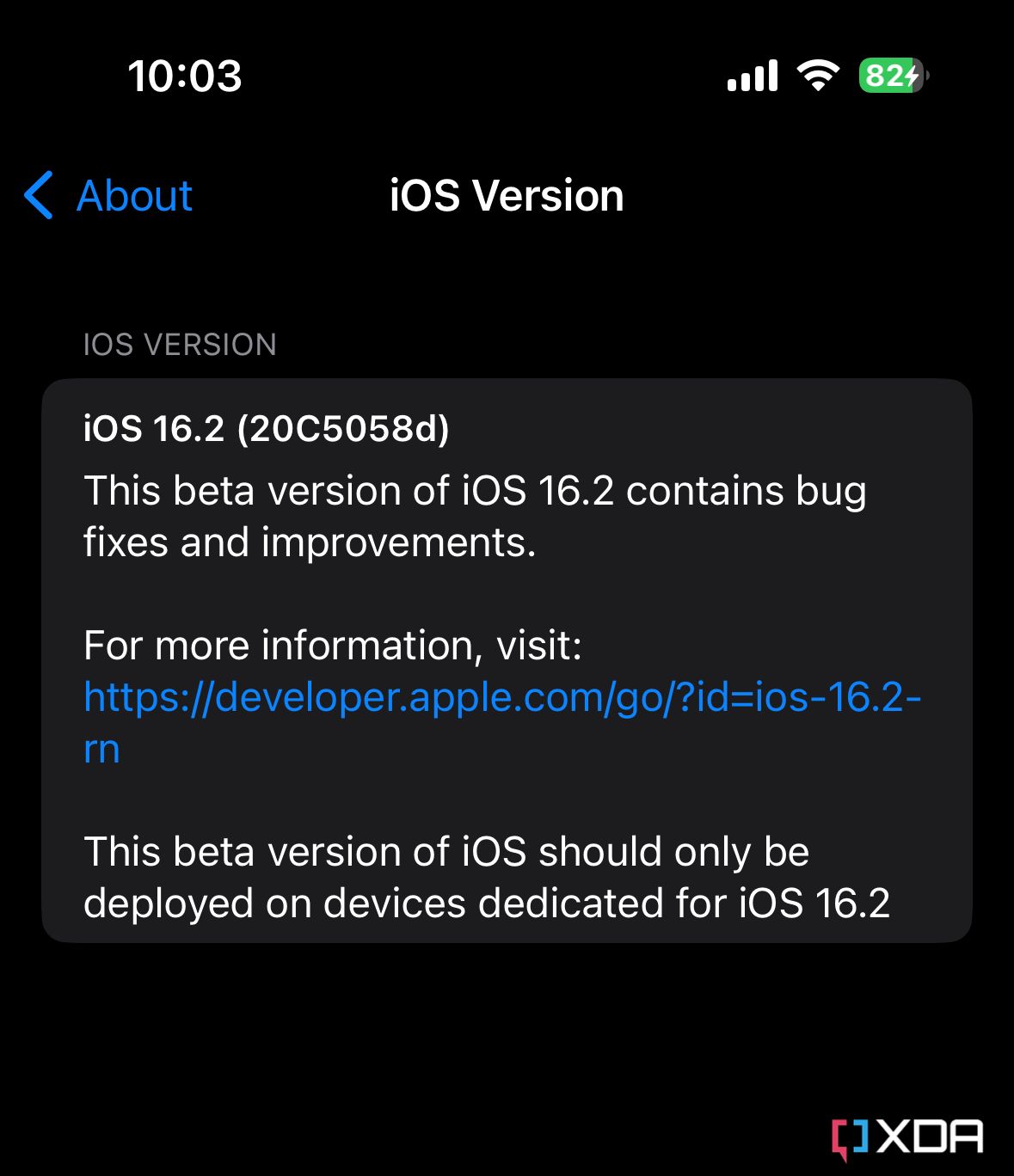
Task: Tap the XDA letters in the watermark
Action: pos(931,1136)
